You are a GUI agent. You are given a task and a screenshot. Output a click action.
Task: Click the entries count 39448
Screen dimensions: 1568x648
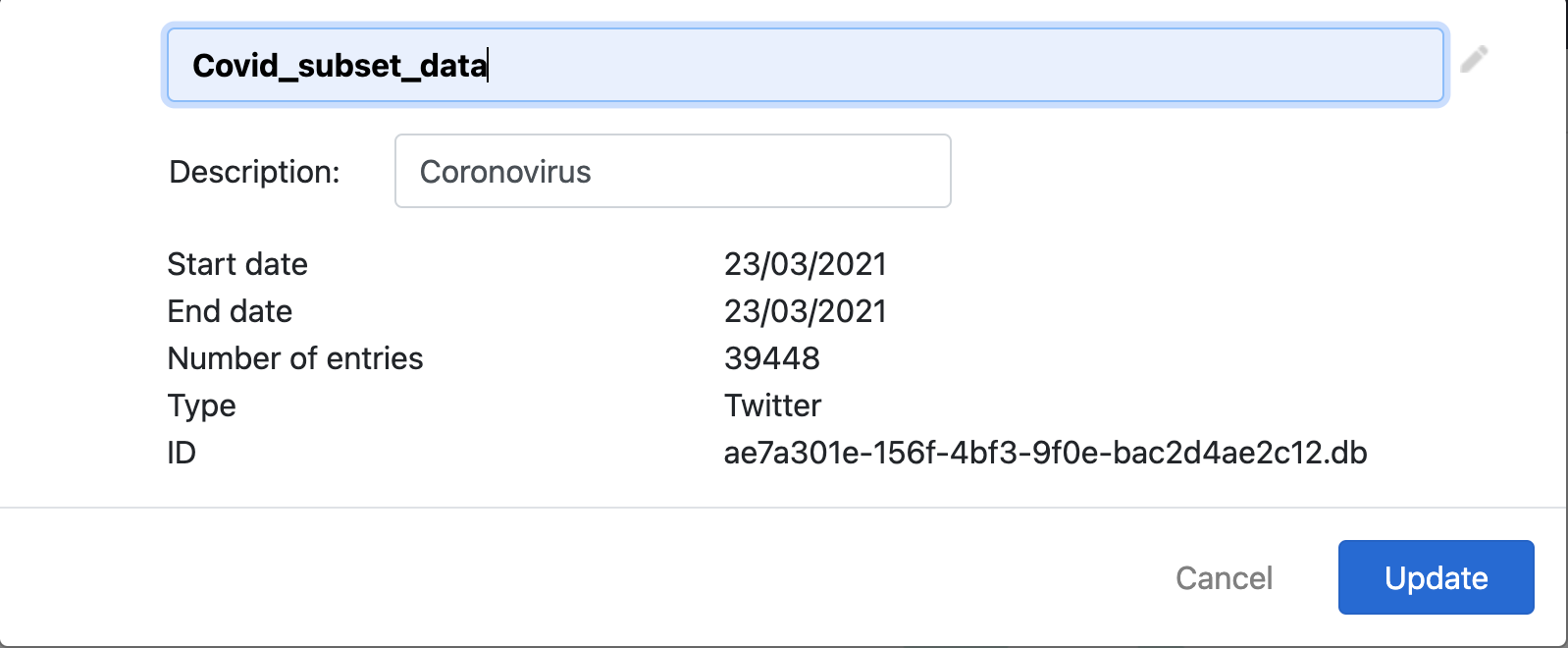pos(772,358)
